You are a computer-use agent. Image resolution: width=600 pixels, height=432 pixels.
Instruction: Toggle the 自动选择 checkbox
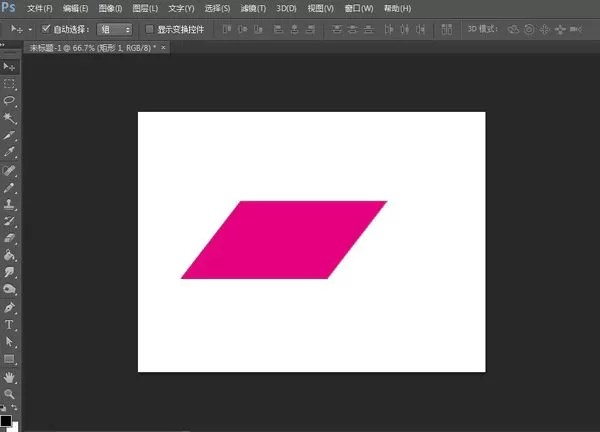tap(46, 29)
